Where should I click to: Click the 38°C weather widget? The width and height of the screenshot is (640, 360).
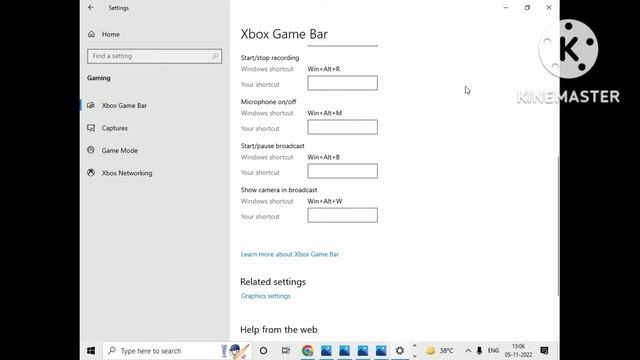tap(440, 351)
